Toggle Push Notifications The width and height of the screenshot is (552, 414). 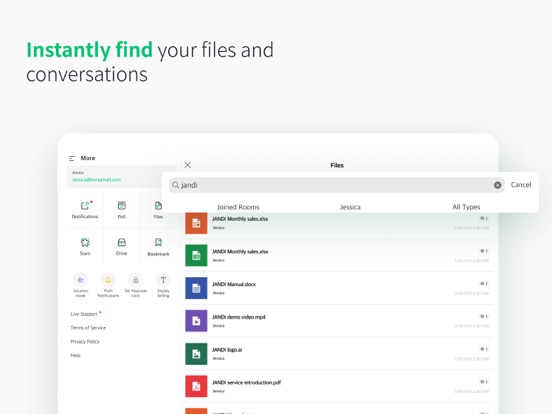point(108,280)
